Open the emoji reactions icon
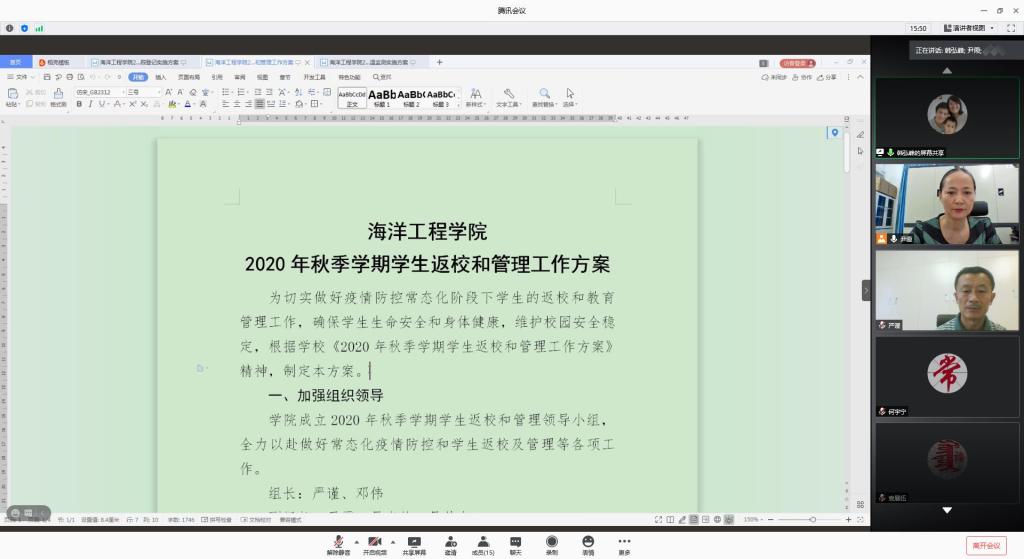Image resolution: width=1024 pixels, height=559 pixels. tap(588, 543)
